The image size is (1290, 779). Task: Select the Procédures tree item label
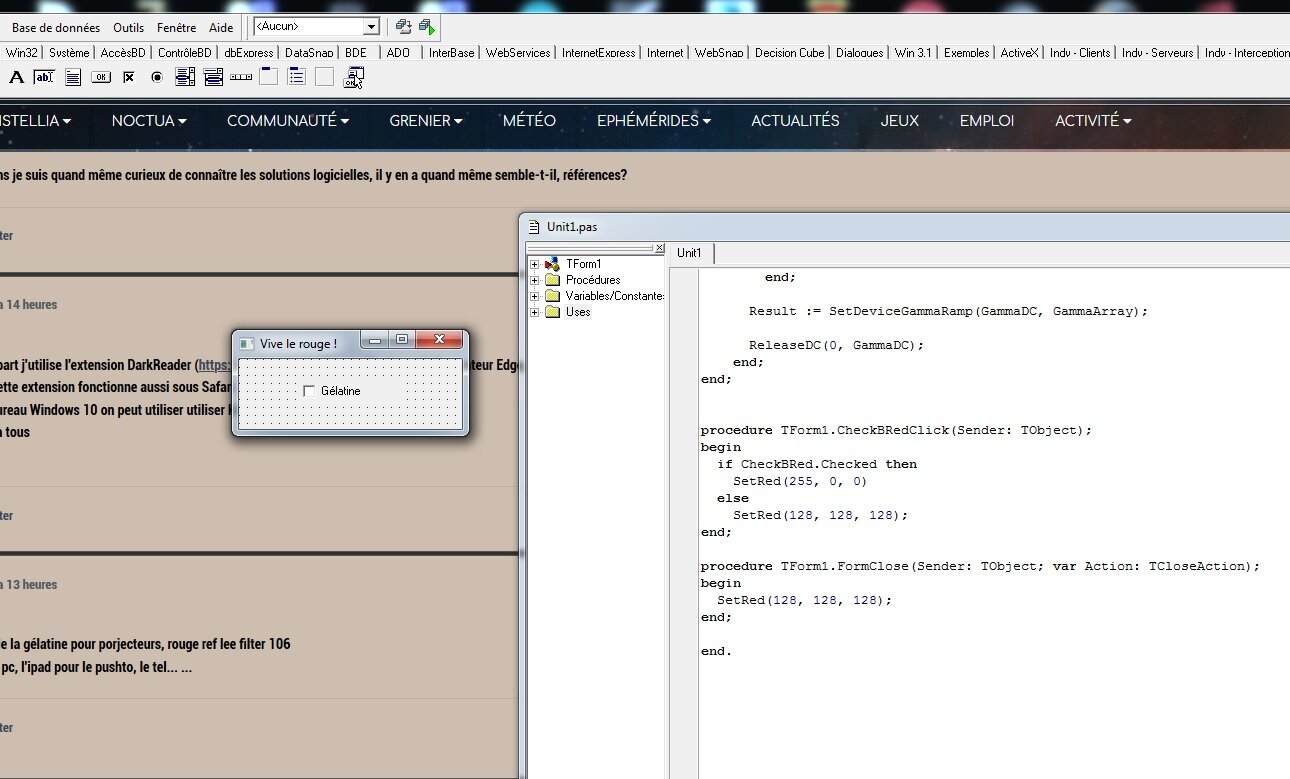[593, 280]
